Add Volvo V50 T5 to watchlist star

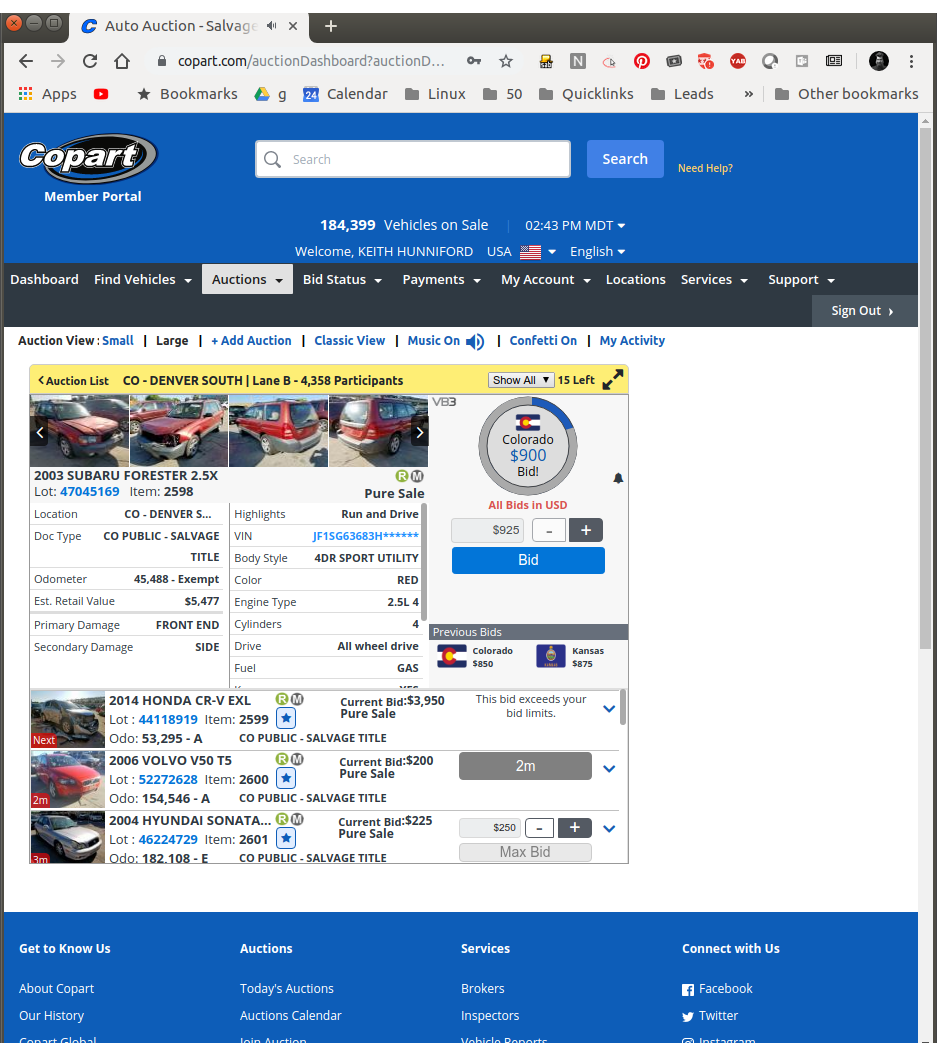tap(286, 778)
